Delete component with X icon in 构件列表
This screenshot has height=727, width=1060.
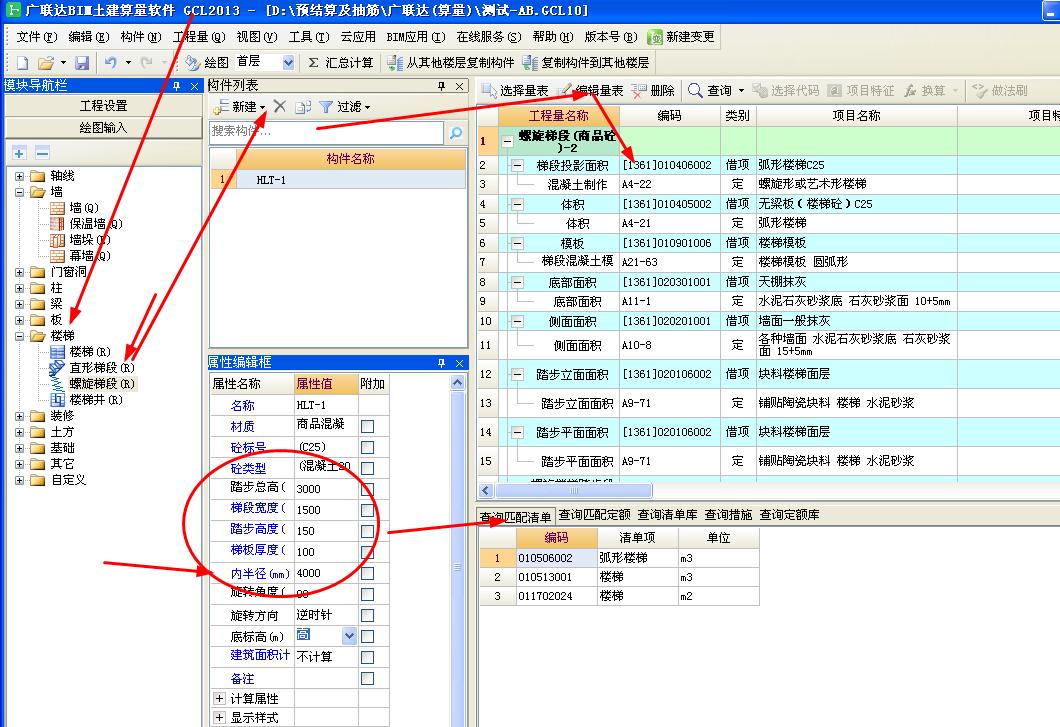click(280, 106)
